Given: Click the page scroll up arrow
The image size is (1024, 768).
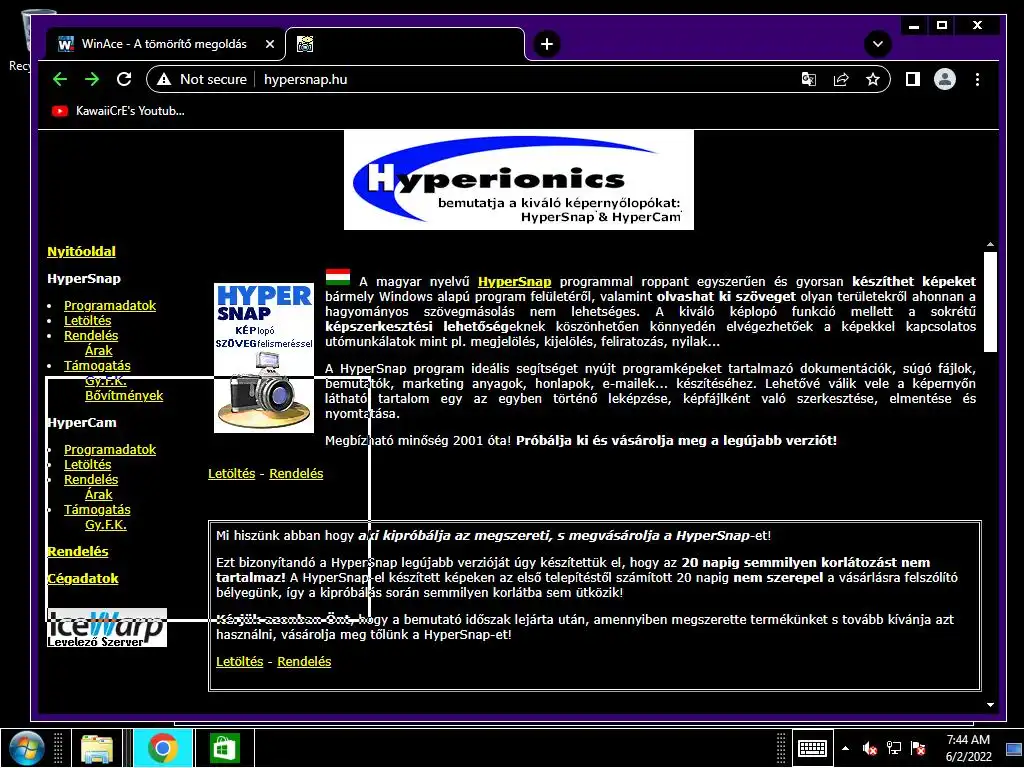Looking at the screenshot, I should click(990, 244).
